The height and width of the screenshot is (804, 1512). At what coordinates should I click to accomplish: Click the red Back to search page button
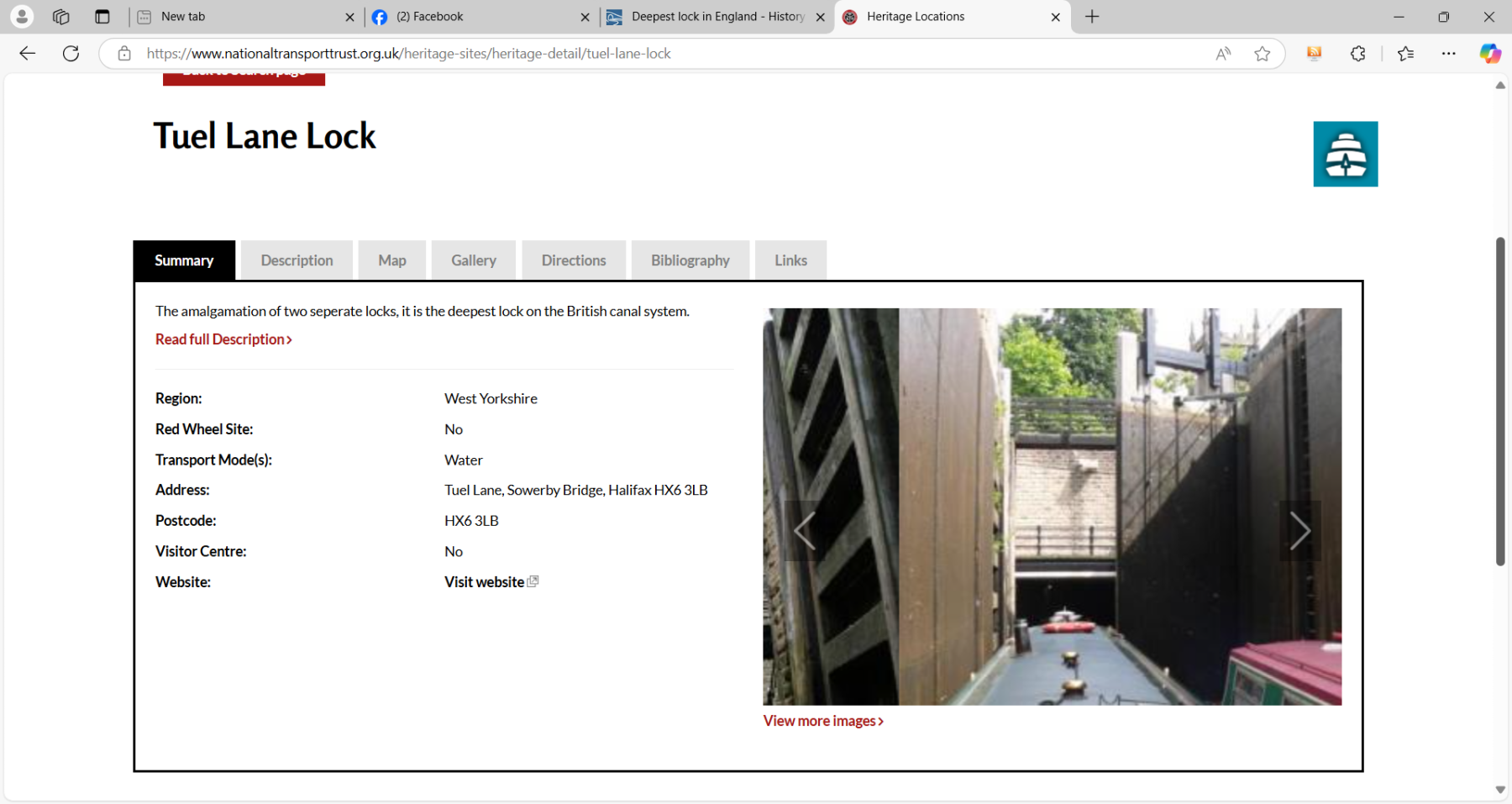click(x=244, y=78)
